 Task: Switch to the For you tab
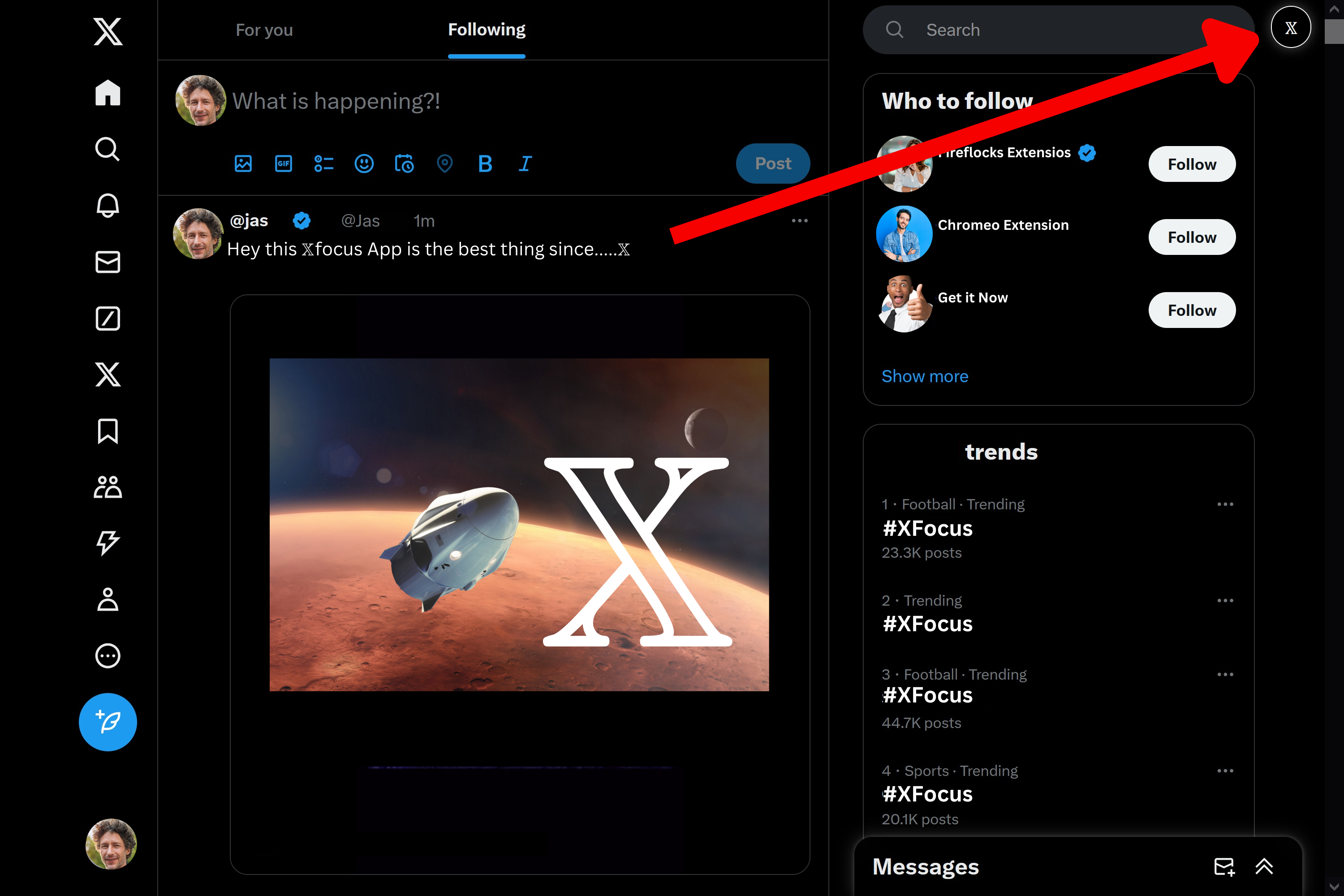pos(263,29)
